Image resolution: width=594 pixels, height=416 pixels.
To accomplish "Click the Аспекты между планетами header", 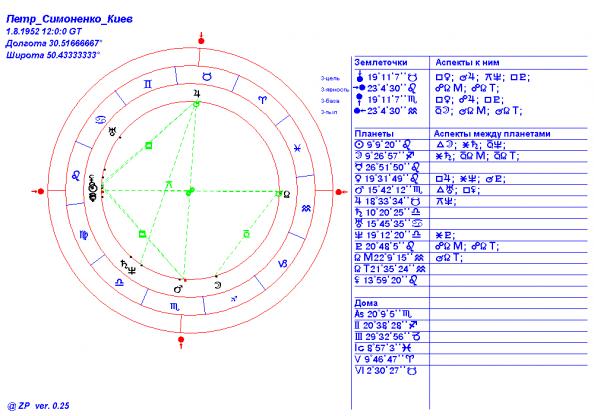I will [492, 134].
